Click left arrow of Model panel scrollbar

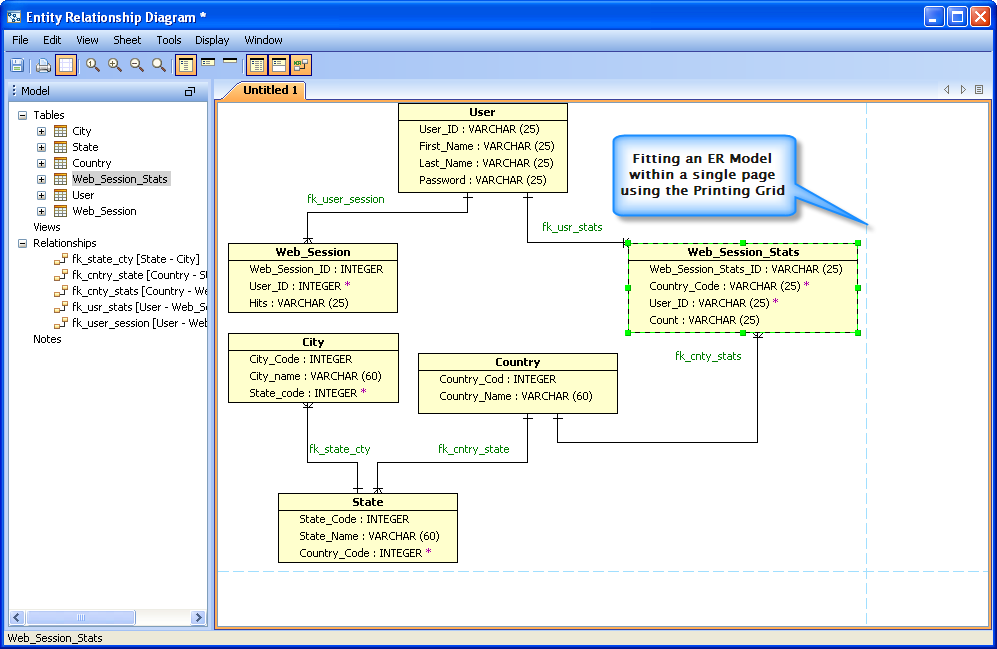(x=17, y=617)
